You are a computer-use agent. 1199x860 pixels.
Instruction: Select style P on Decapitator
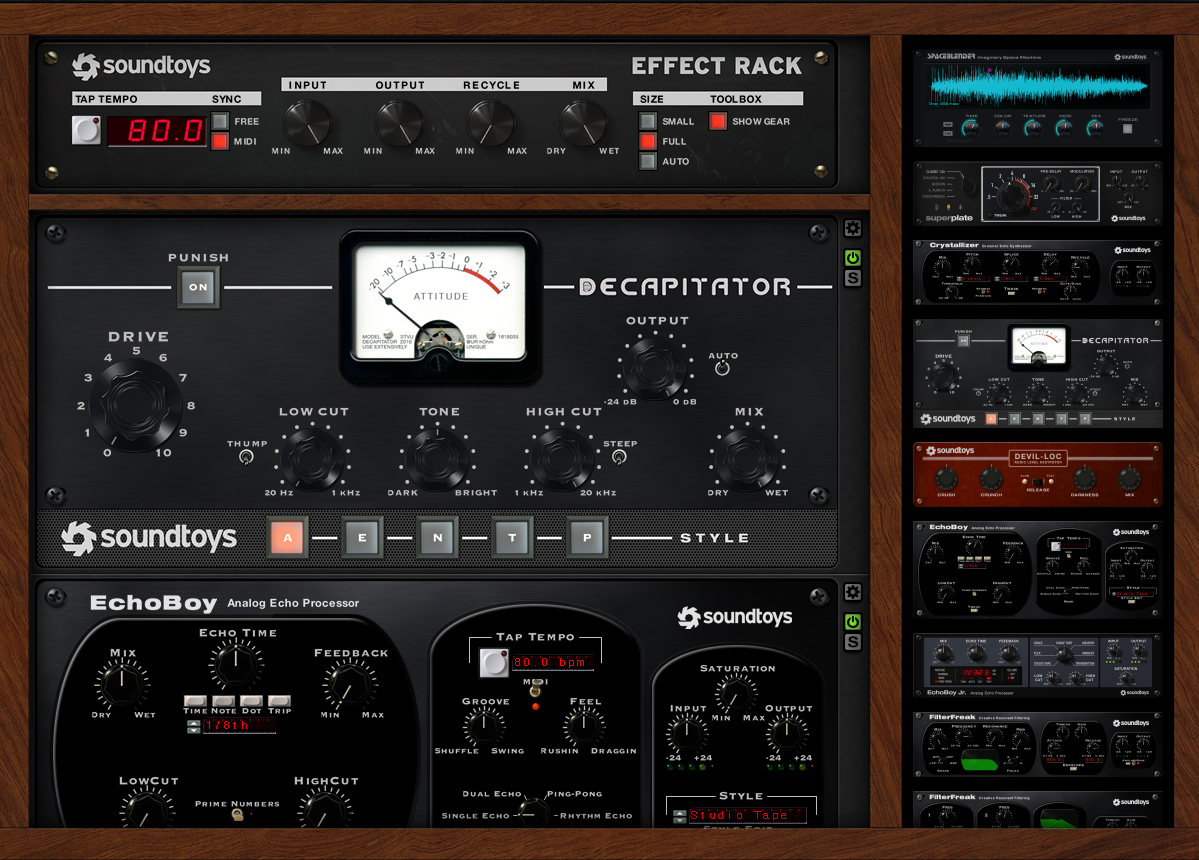coord(587,537)
